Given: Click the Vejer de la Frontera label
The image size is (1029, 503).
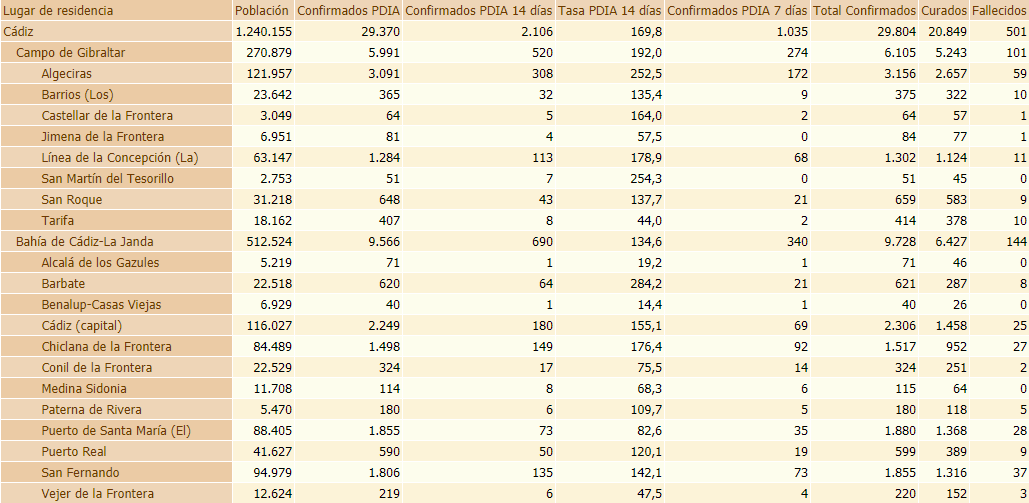Looking at the screenshot, I should click(98, 493).
